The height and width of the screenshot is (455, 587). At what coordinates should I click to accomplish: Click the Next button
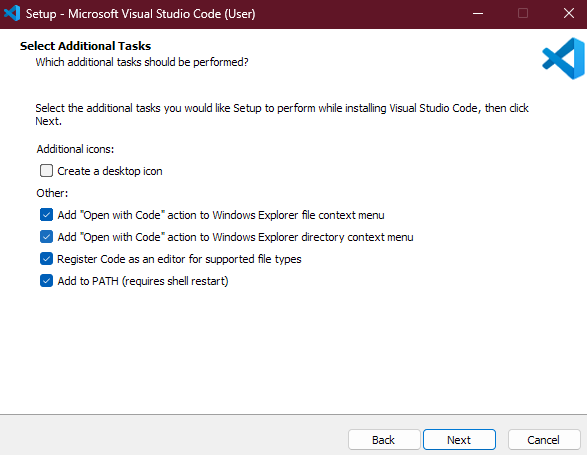coord(459,440)
